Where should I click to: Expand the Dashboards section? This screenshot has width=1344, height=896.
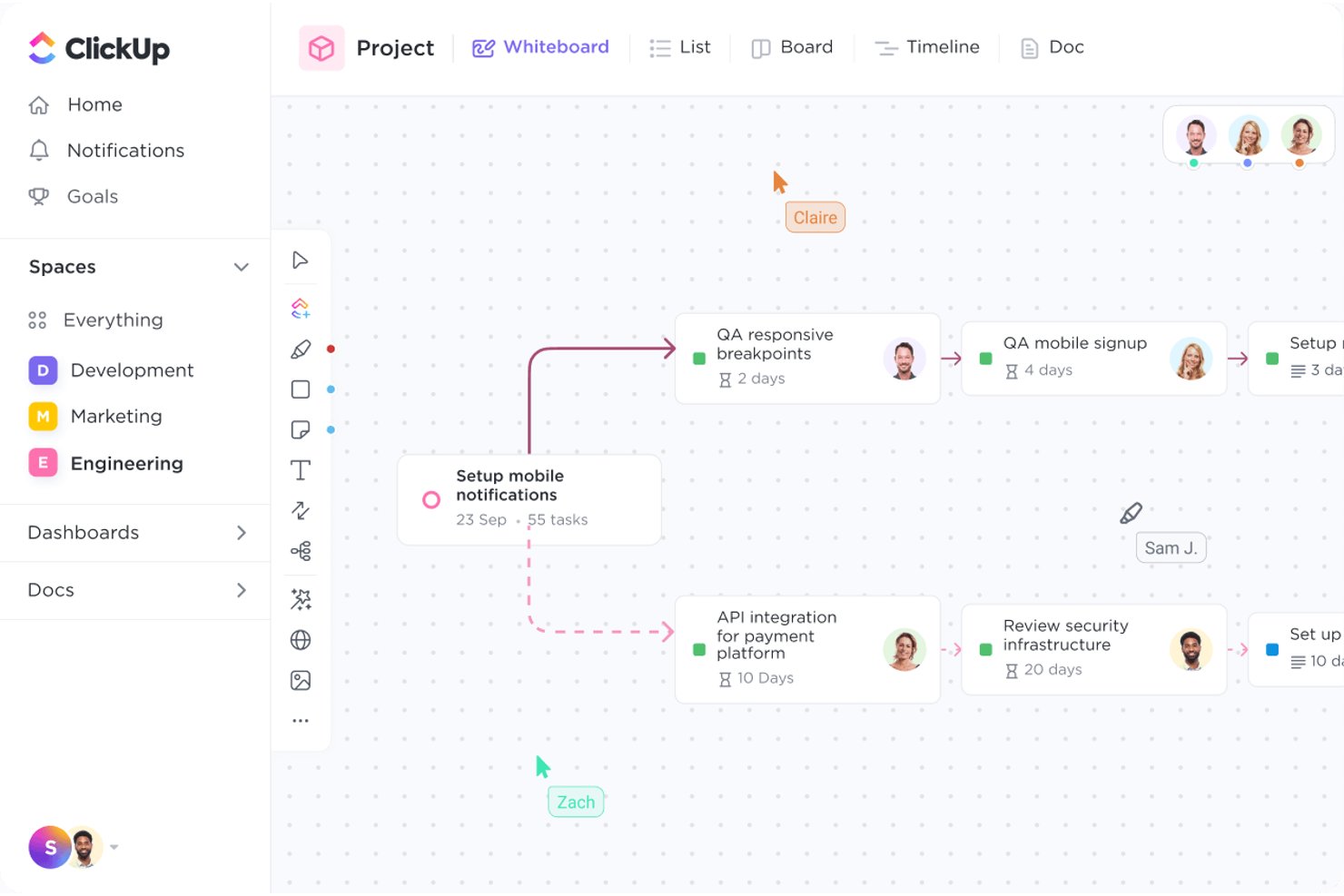242,533
